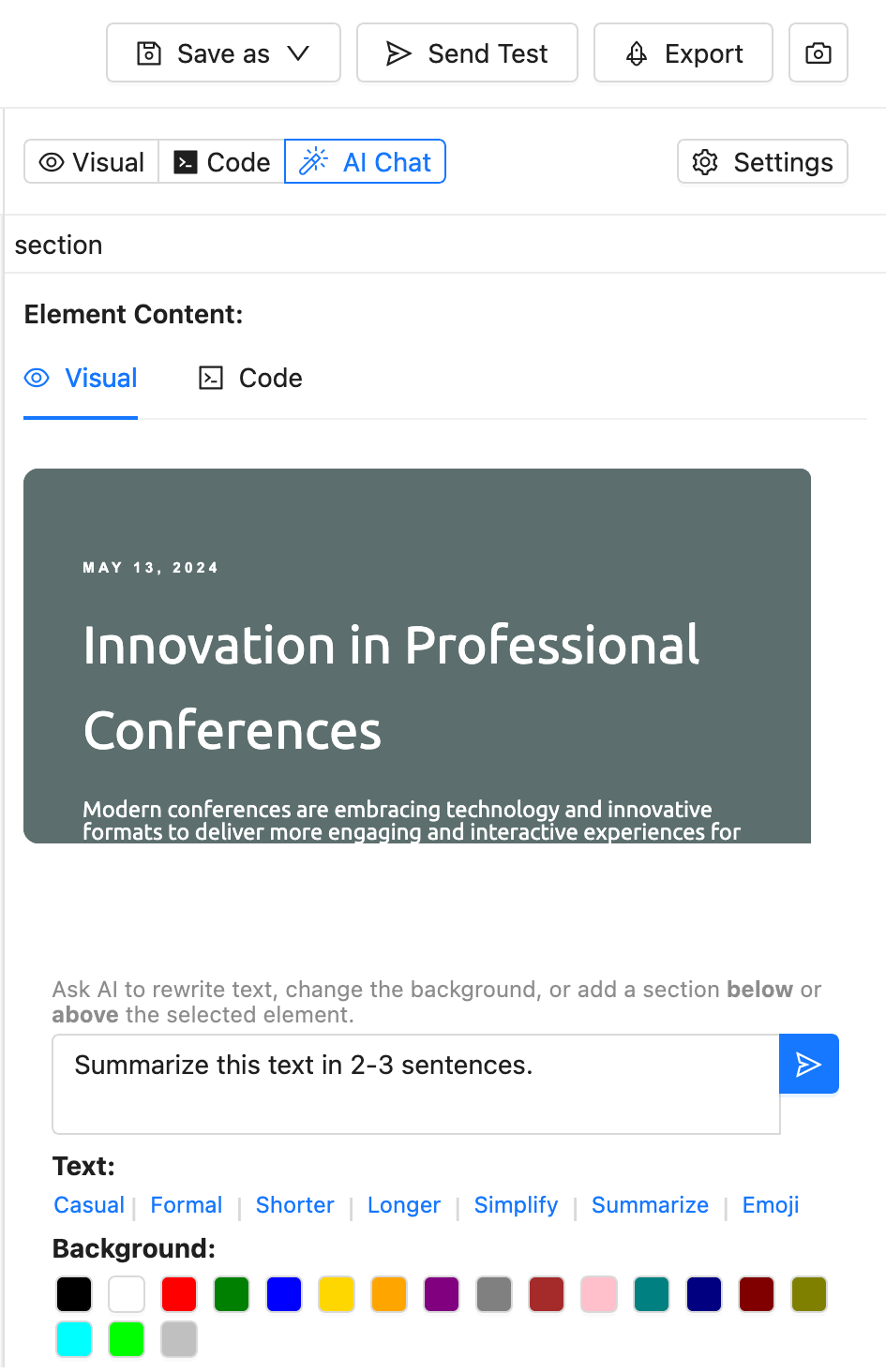Switch to top Code editor mode
The width and height of the screenshot is (886, 1372).
pyautogui.click(x=222, y=162)
